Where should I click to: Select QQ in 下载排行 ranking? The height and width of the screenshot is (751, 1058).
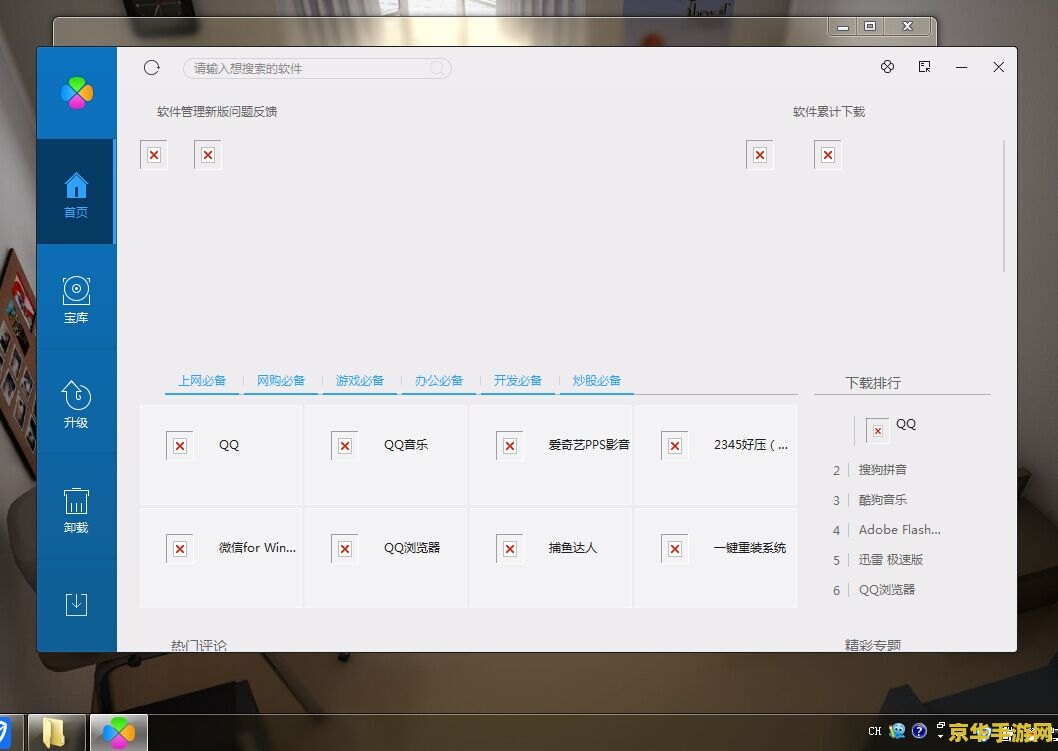[x=906, y=424]
